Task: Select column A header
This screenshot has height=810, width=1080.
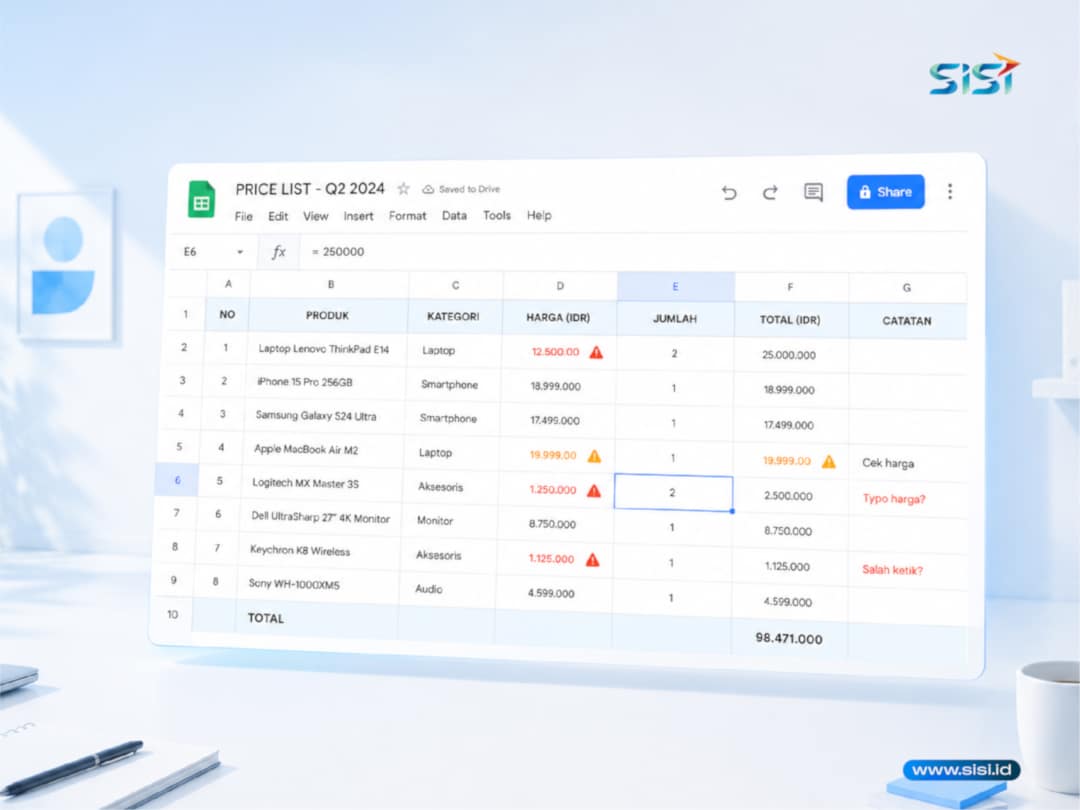Action: [228, 284]
